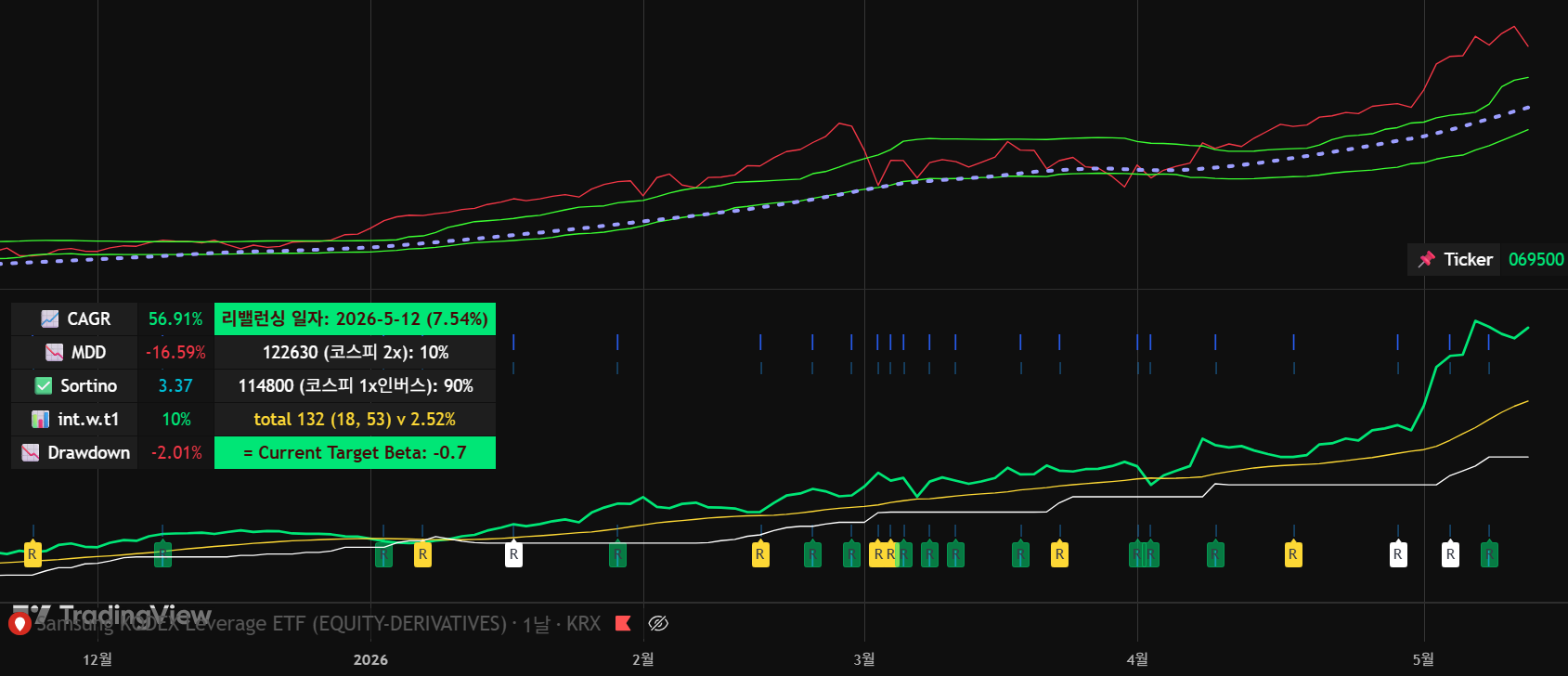This screenshot has width=1568, height=676.
Task: Click the MDD downward chart icon
Action: tap(55, 353)
